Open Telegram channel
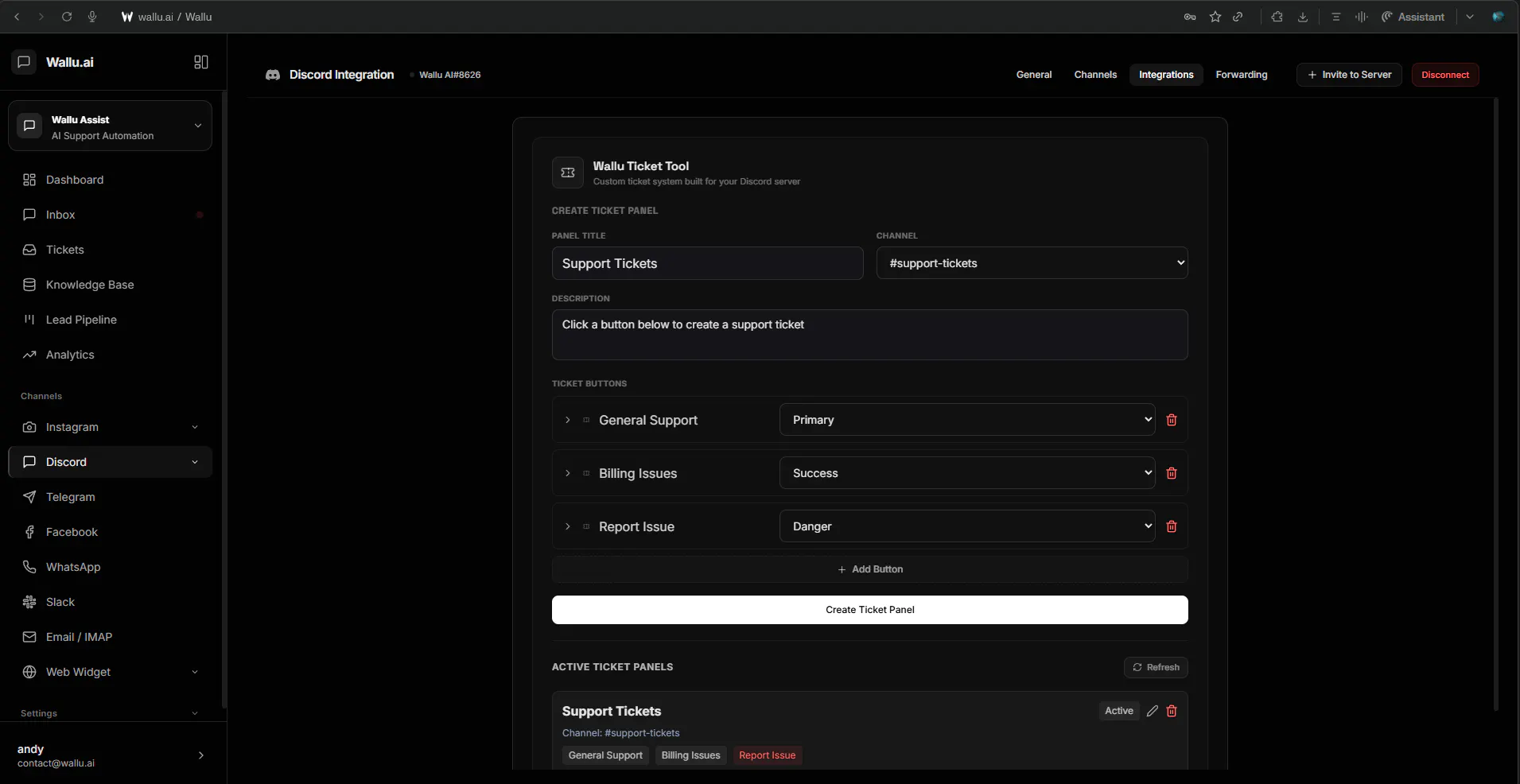Screen dimensions: 1520x784 (x=110, y=497)
